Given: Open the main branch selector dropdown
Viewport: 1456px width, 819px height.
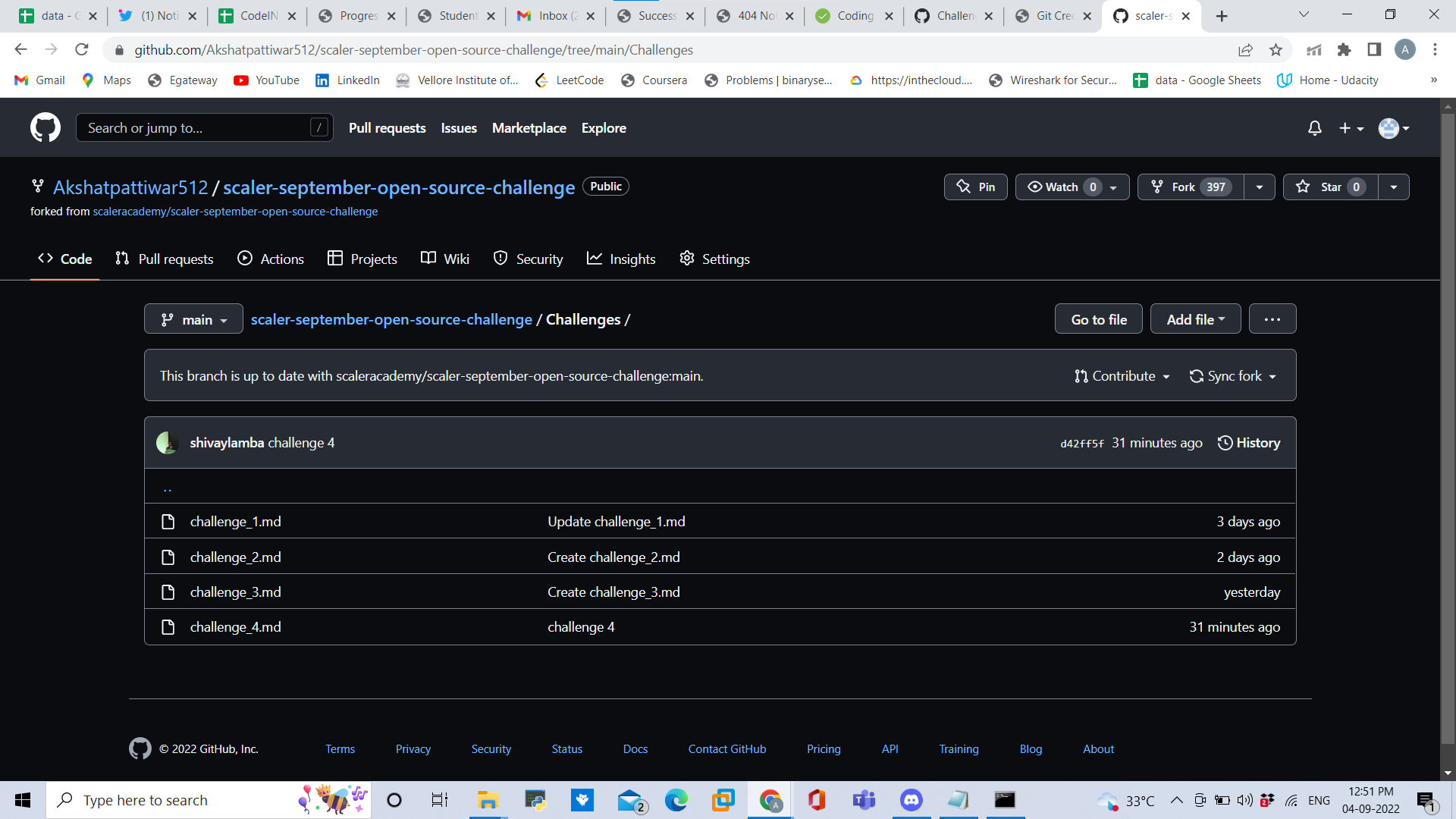Looking at the screenshot, I should pos(193,318).
